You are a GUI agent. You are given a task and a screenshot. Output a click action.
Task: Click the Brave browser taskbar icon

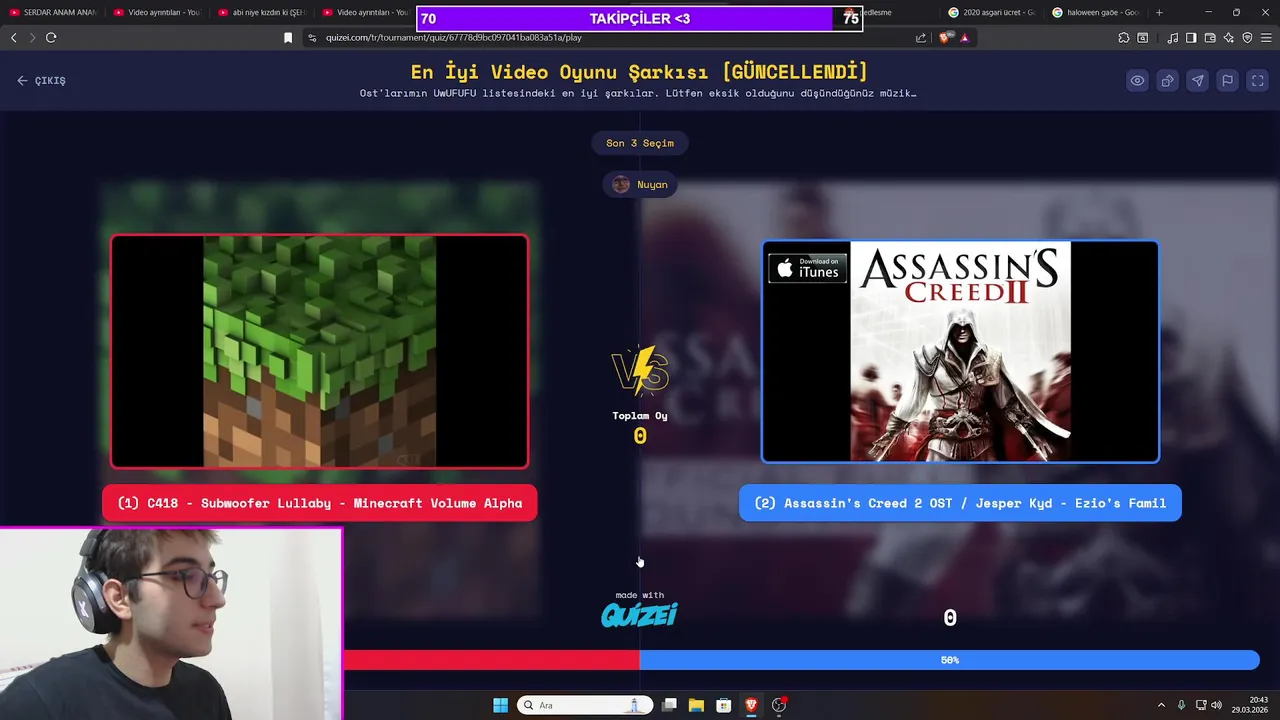[751, 705]
